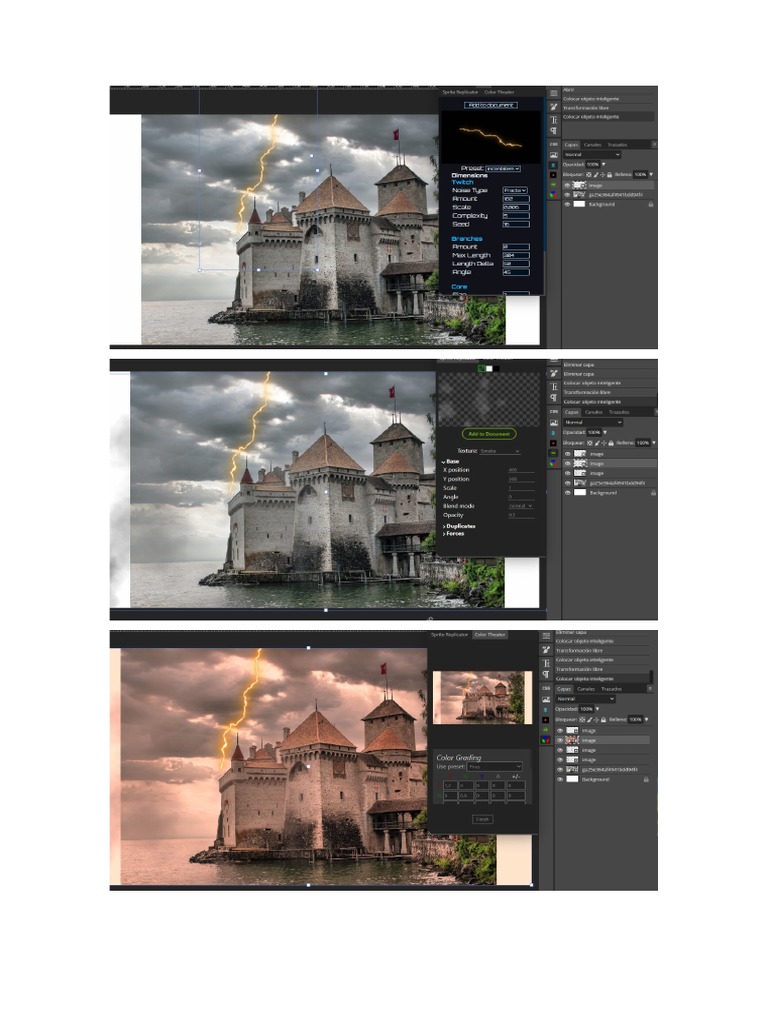Click RGB circles plugin icon in first screenshot
768x1024 pixels.
click(554, 195)
